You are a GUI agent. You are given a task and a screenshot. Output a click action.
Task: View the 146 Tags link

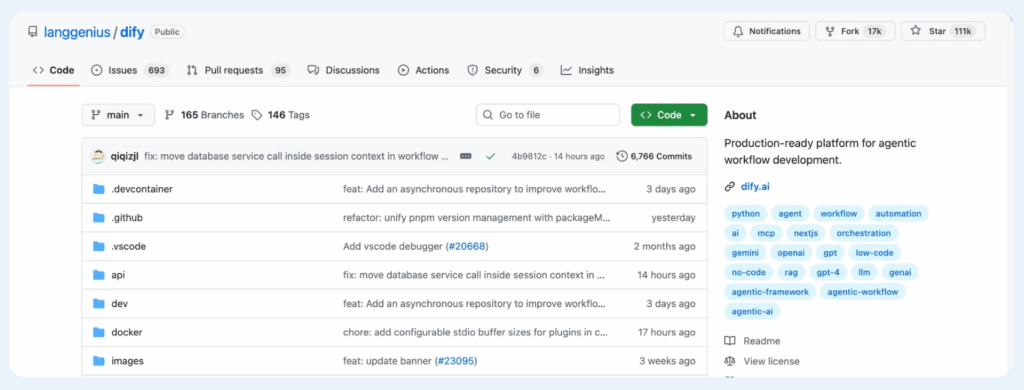tap(281, 115)
